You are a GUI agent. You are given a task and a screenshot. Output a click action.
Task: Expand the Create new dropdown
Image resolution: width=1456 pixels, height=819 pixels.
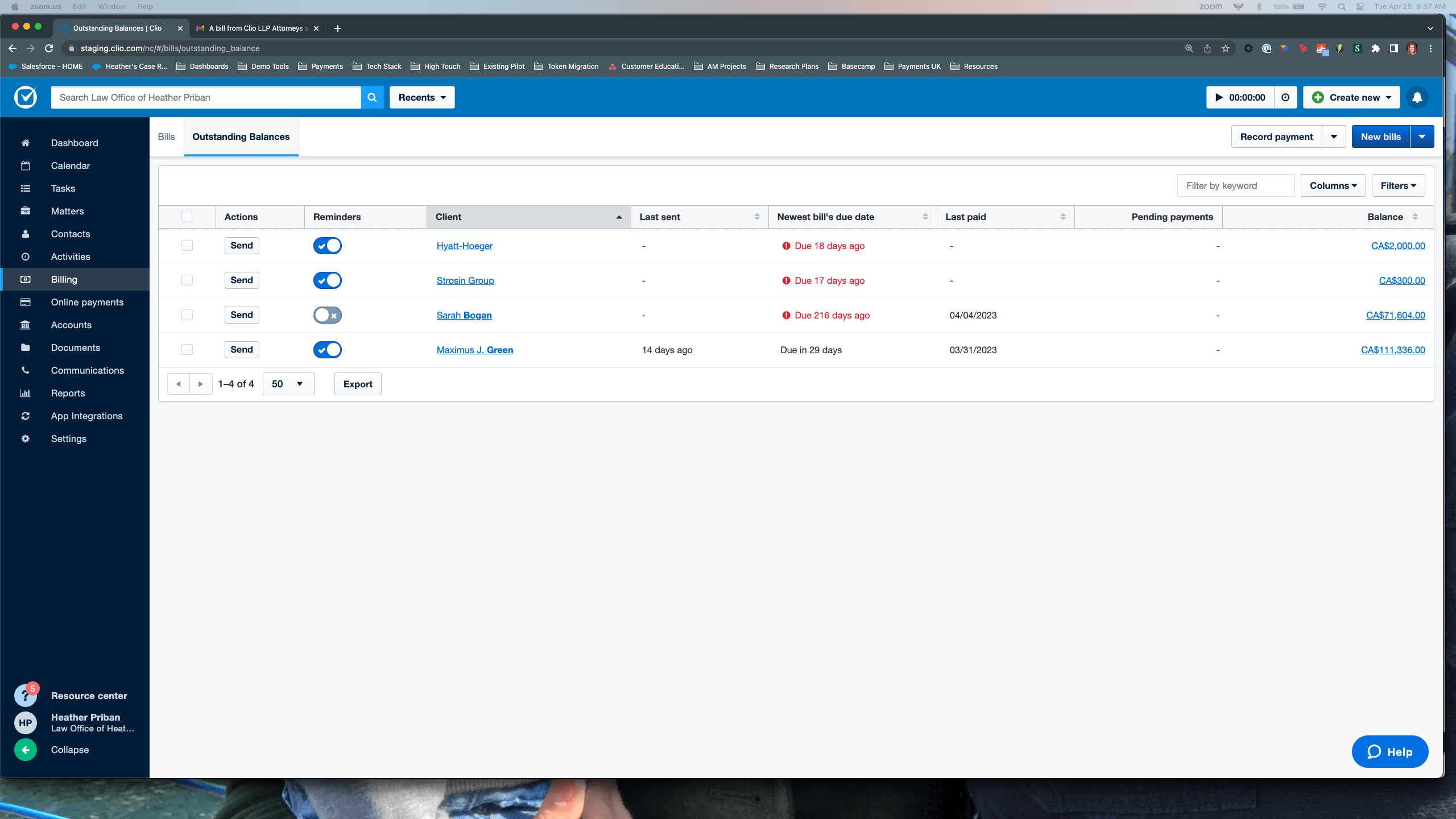pos(1351,97)
